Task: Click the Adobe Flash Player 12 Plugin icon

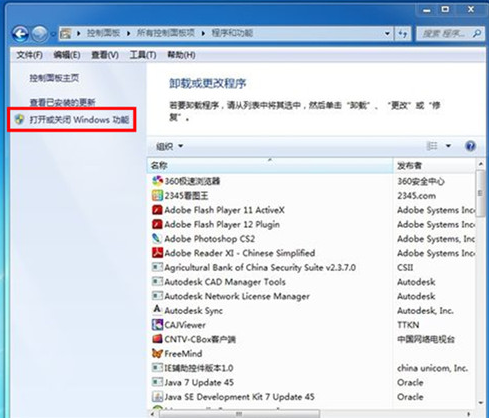Action: click(x=157, y=224)
